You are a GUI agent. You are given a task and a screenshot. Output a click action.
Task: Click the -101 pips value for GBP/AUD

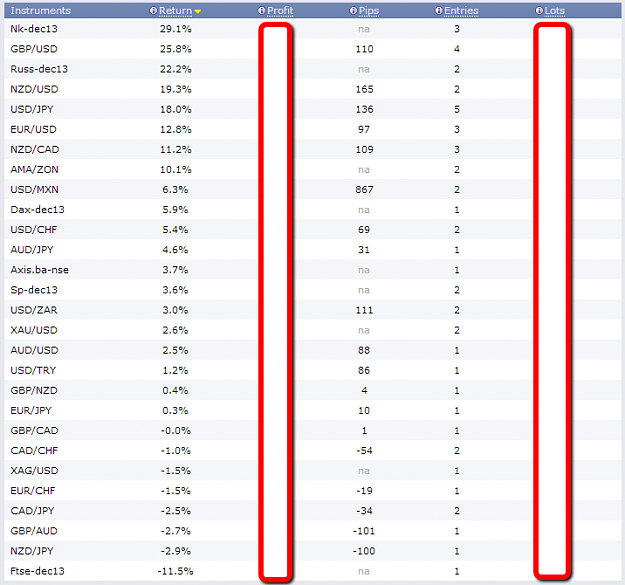[364, 531]
